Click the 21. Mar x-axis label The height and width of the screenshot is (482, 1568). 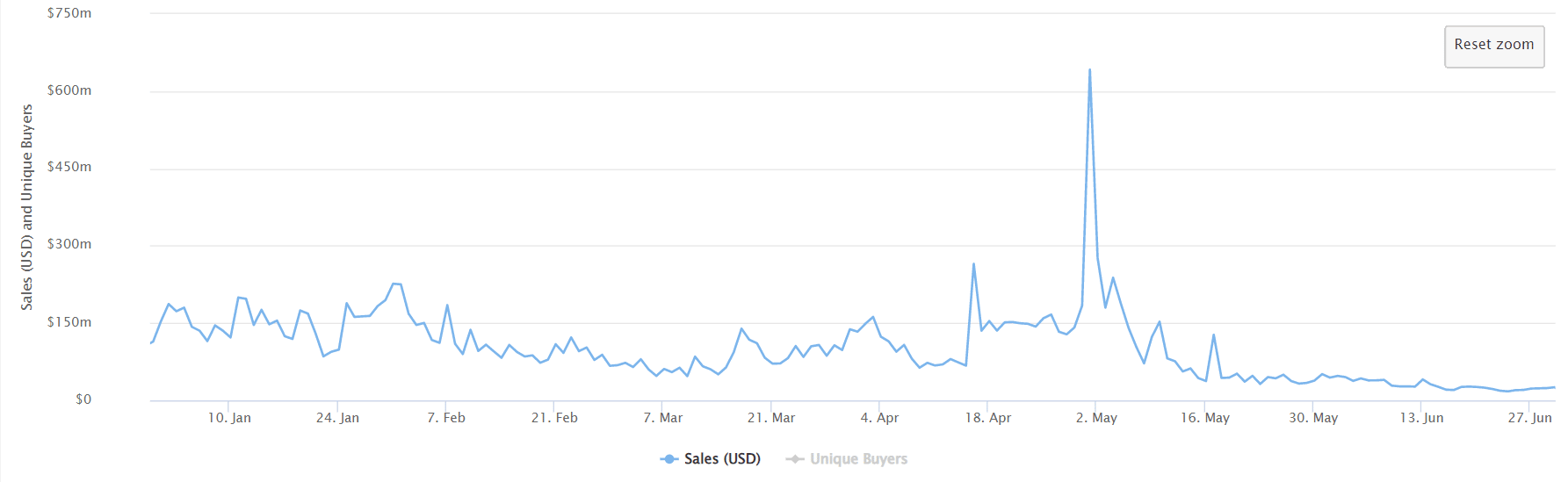click(x=771, y=418)
